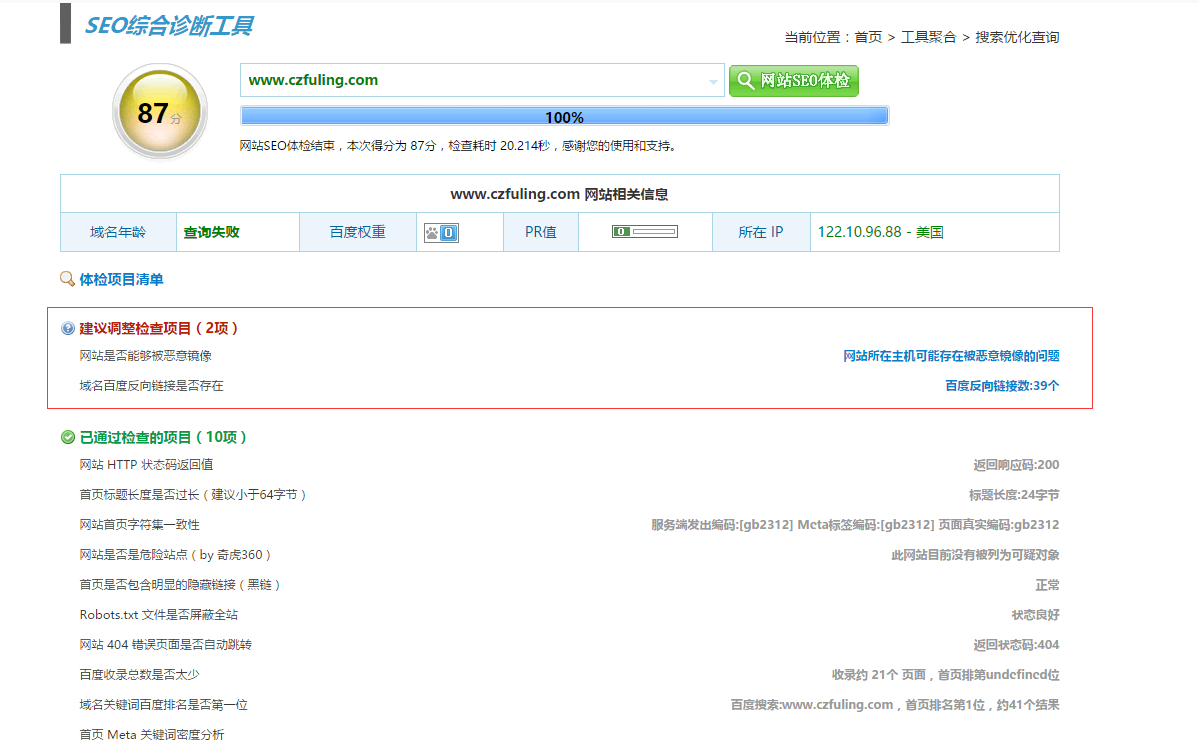Click the Baidu weight paw icon
Viewport: 1199px width, 746px height.
441,232
